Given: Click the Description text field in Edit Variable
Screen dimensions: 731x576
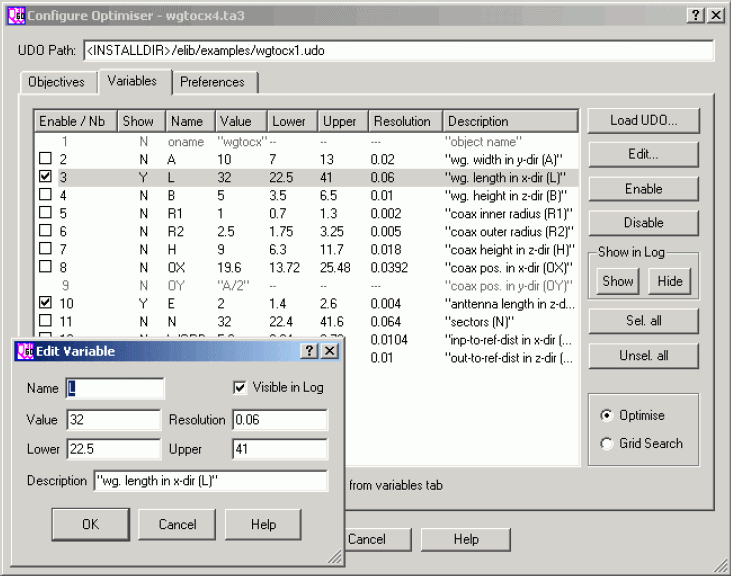Looking at the screenshot, I should [x=210, y=481].
